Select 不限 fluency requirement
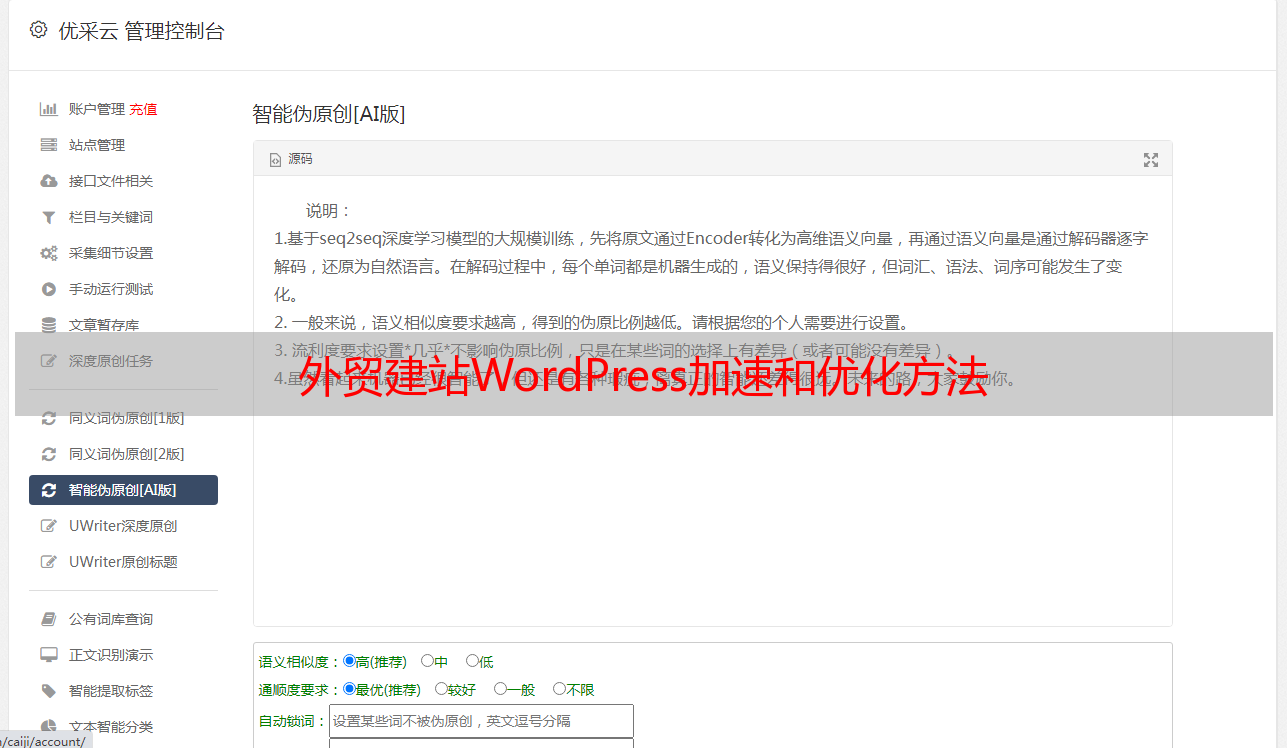 [559, 689]
